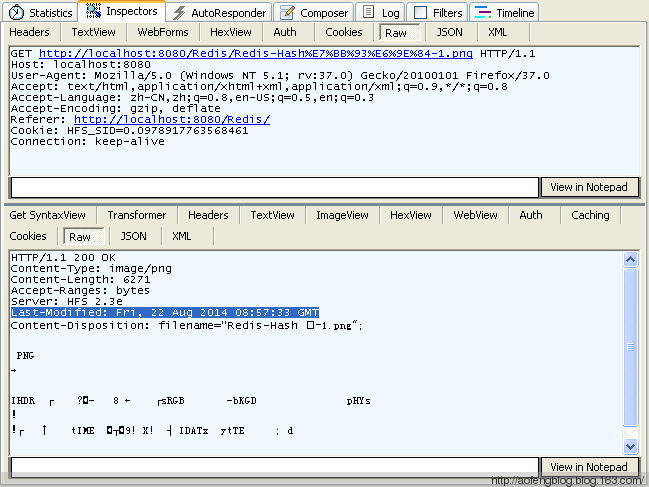Toggle the Filters tab checkbox
Viewport: 649px width, 487px height.
click(x=420, y=13)
